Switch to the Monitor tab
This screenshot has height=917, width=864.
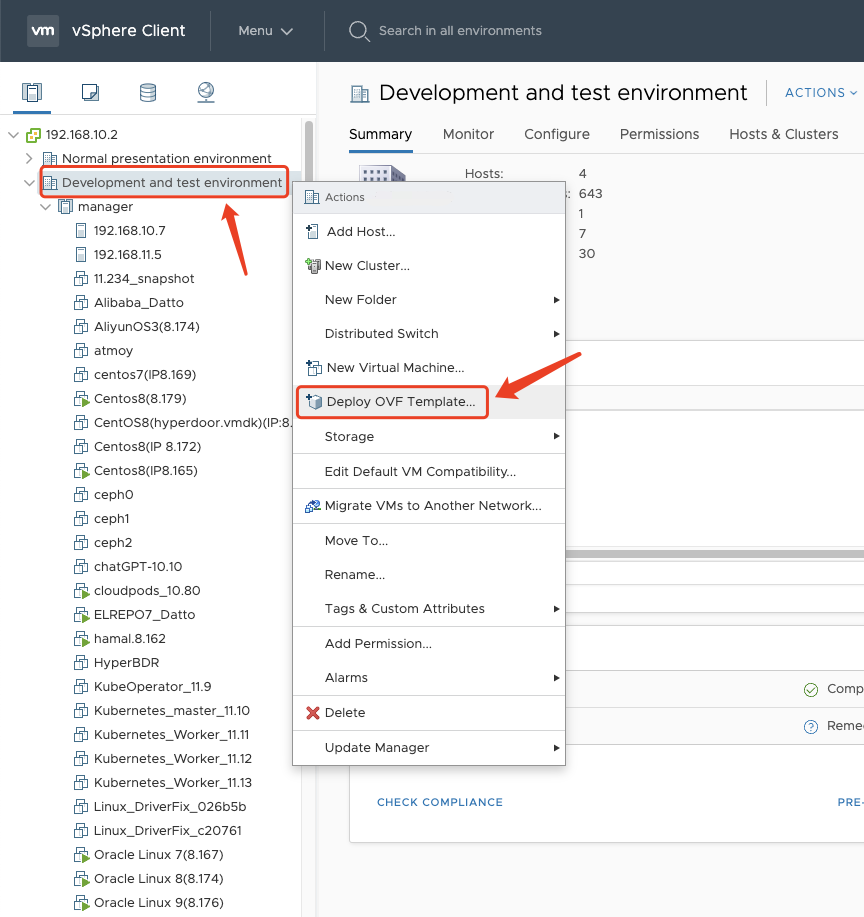468,135
